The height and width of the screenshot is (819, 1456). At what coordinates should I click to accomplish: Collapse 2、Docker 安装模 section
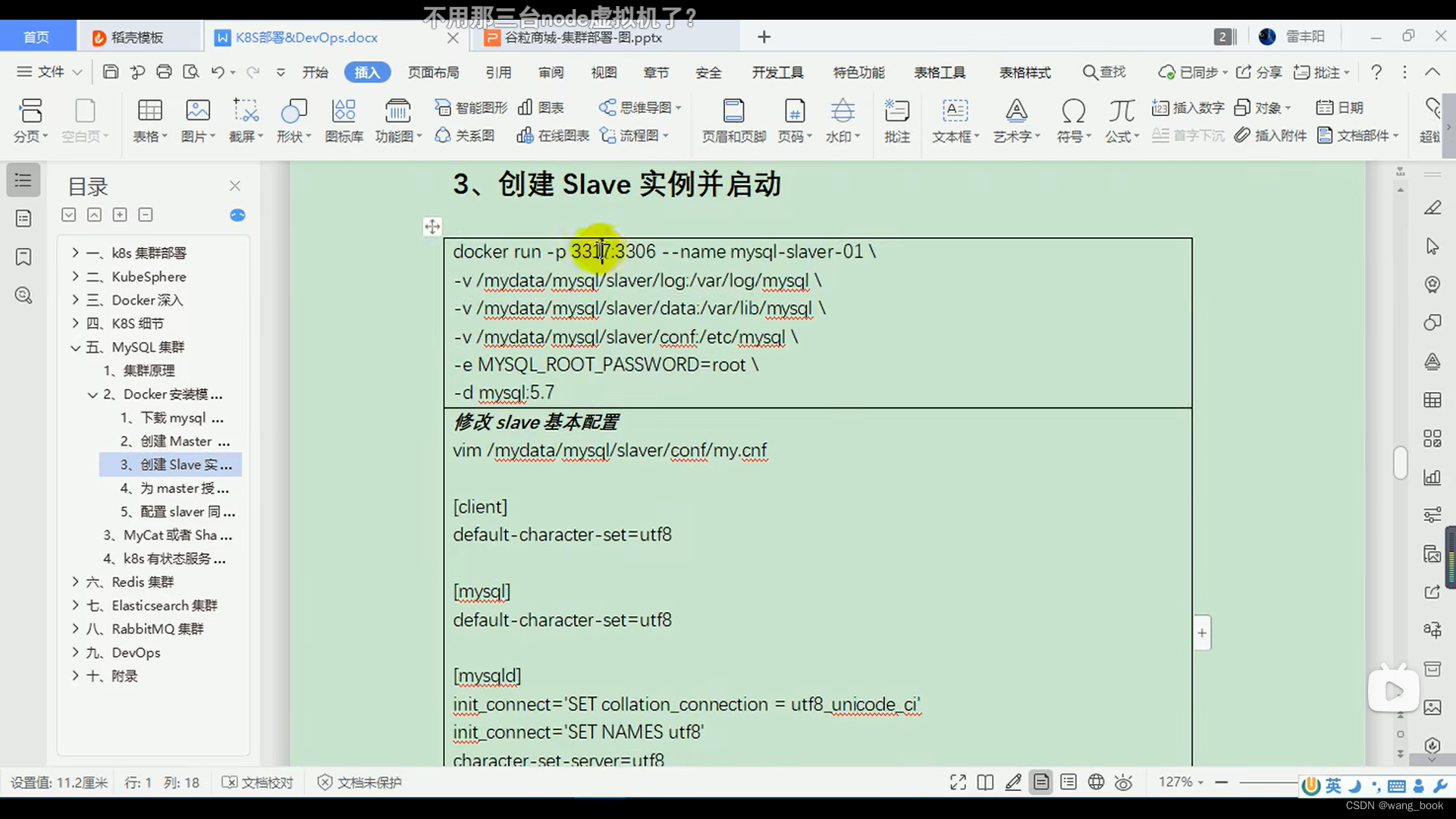click(x=93, y=394)
